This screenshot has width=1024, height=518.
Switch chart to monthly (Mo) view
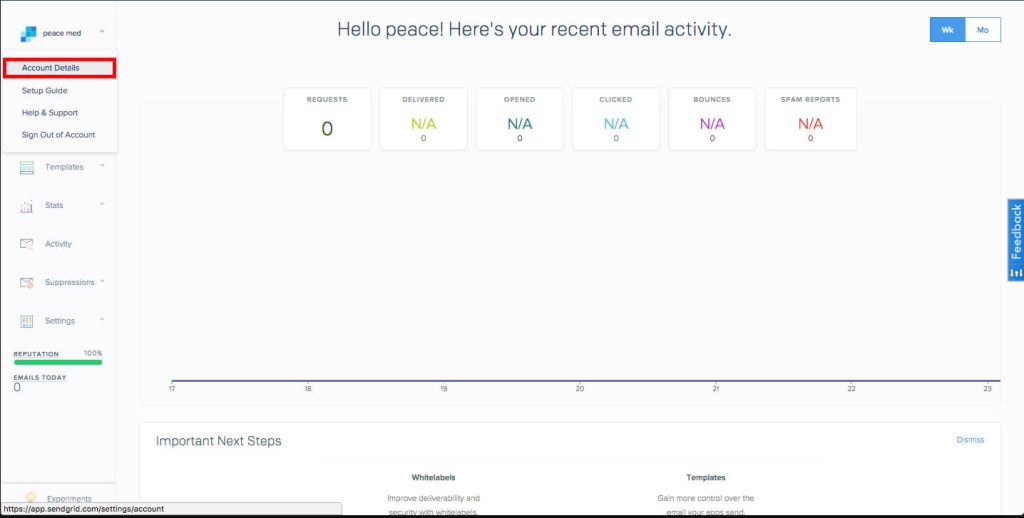click(982, 30)
